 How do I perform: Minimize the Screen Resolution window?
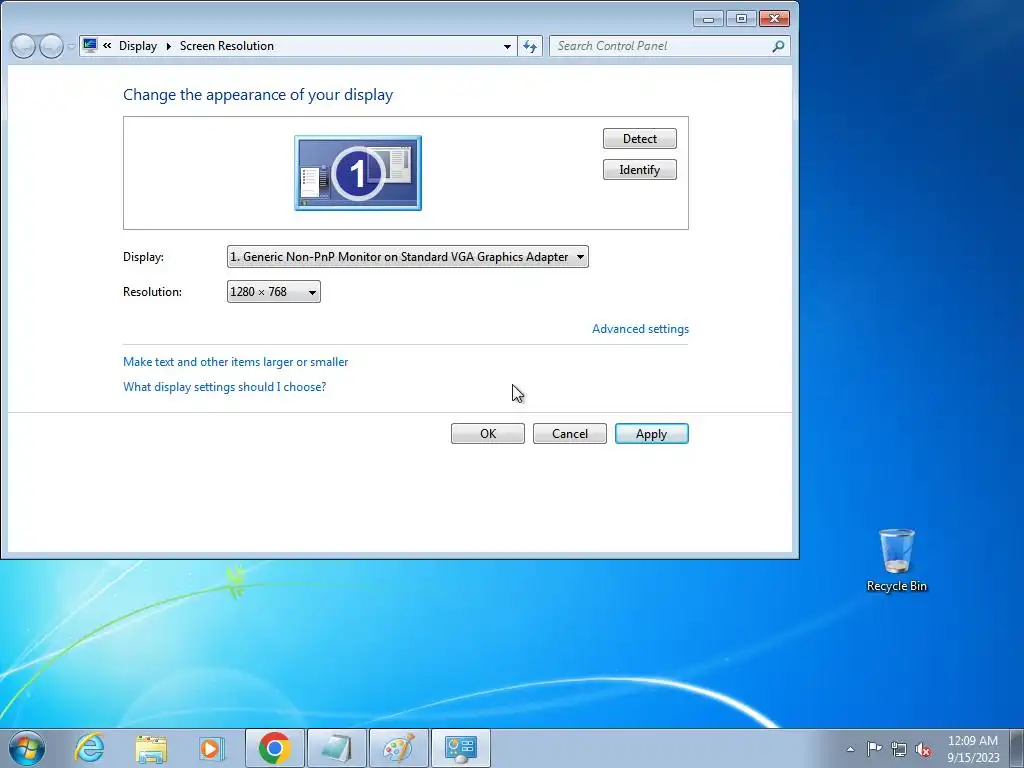(709, 19)
